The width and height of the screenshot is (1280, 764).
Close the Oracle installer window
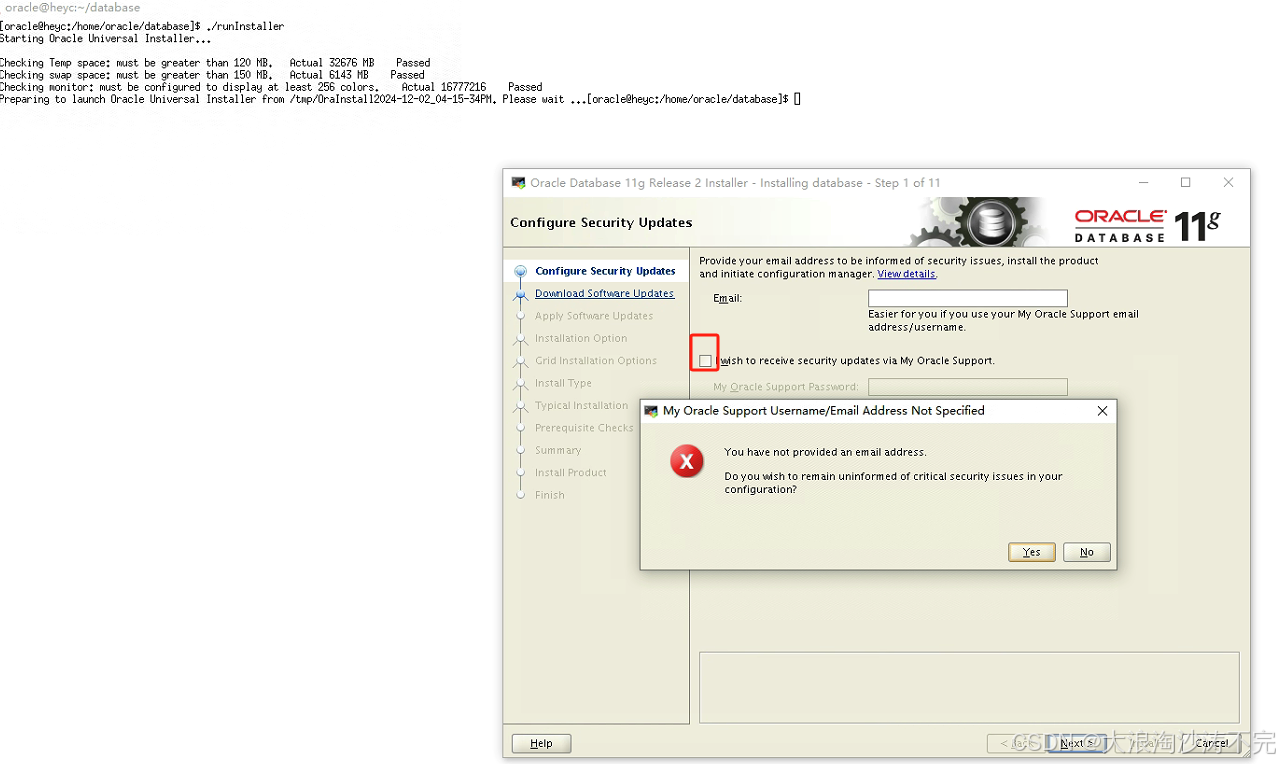point(1228,183)
